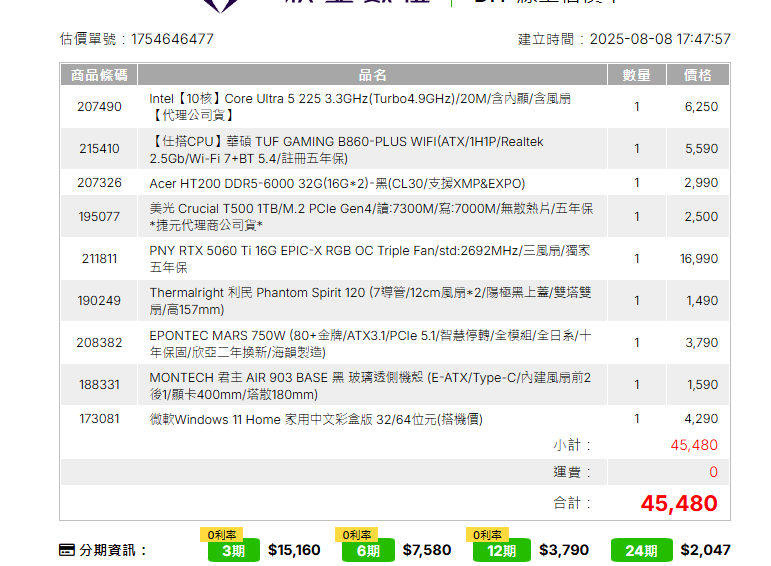Click the price 4,290

tap(702, 419)
